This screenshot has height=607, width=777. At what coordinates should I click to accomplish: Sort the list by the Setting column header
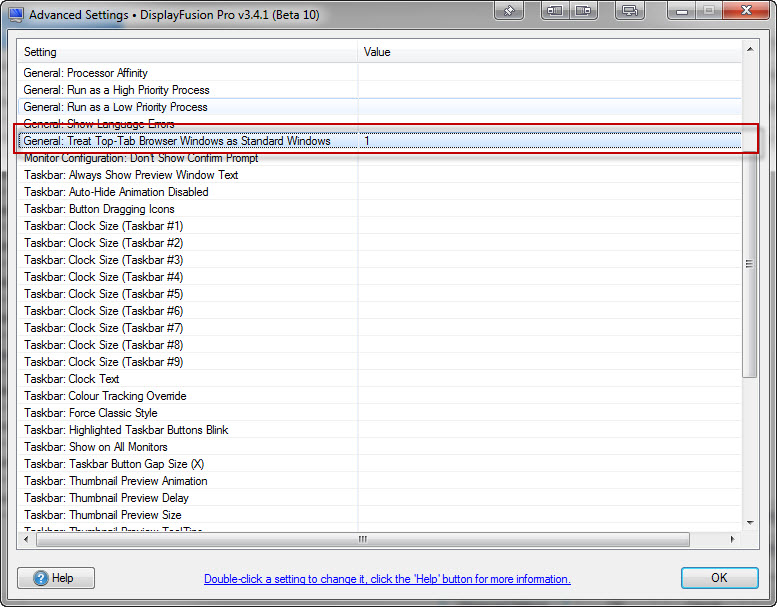[x=188, y=51]
